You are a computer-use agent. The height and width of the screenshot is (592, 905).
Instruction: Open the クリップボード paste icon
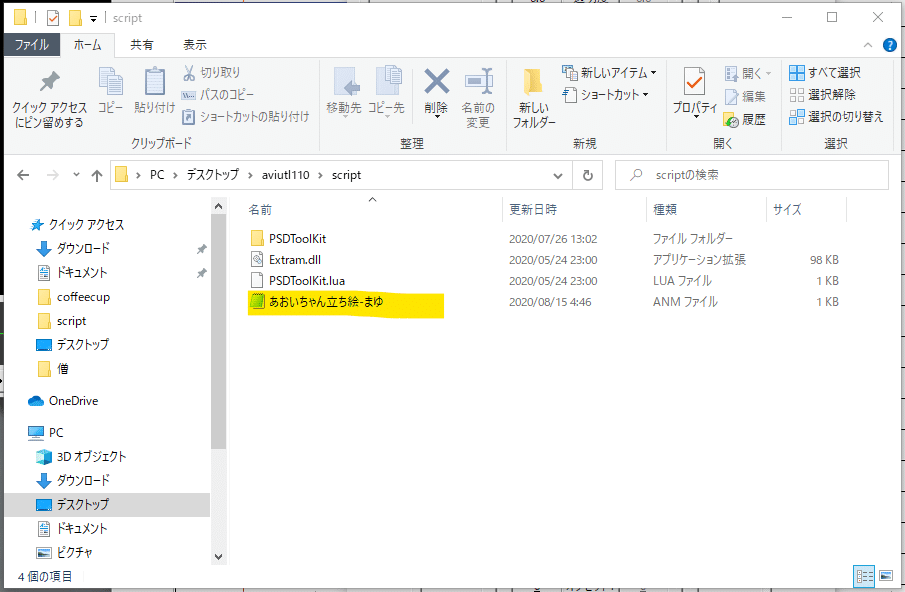[x=154, y=90]
